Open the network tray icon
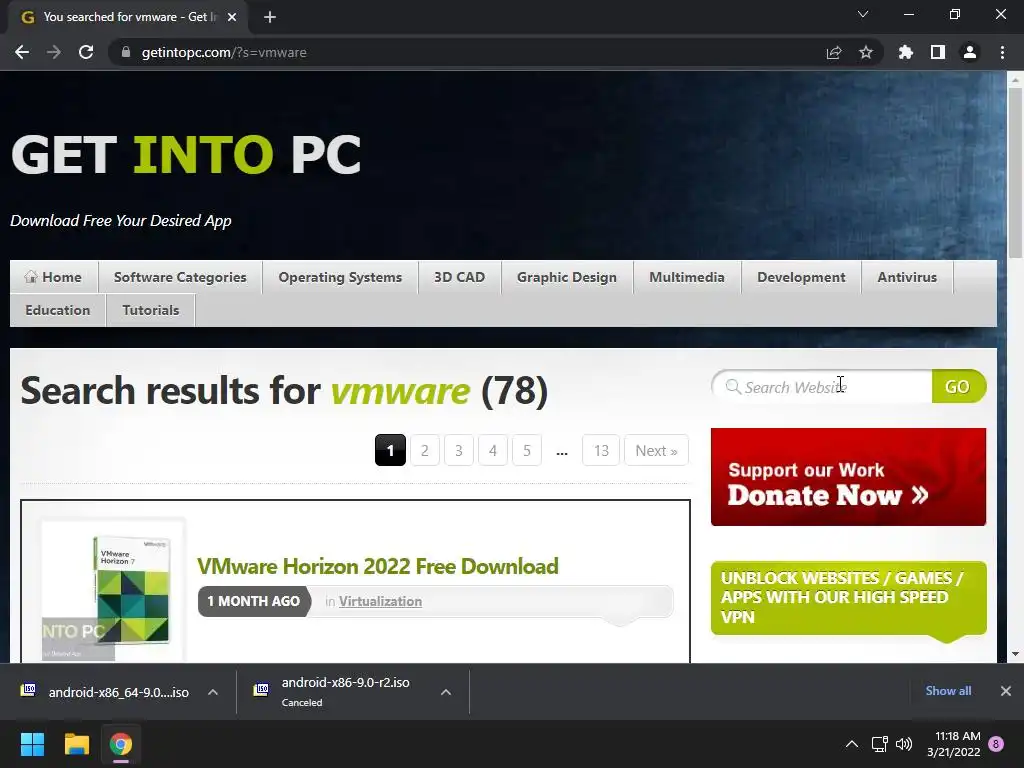 coord(879,744)
